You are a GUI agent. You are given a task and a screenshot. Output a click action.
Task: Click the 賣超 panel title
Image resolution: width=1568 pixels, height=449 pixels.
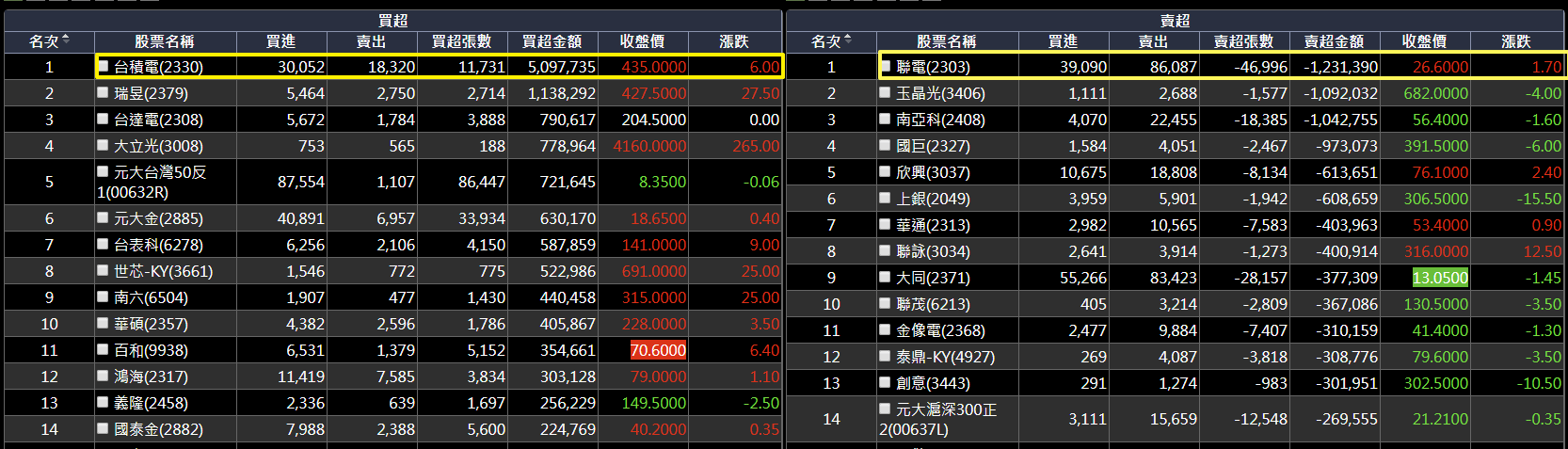click(1175, 20)
